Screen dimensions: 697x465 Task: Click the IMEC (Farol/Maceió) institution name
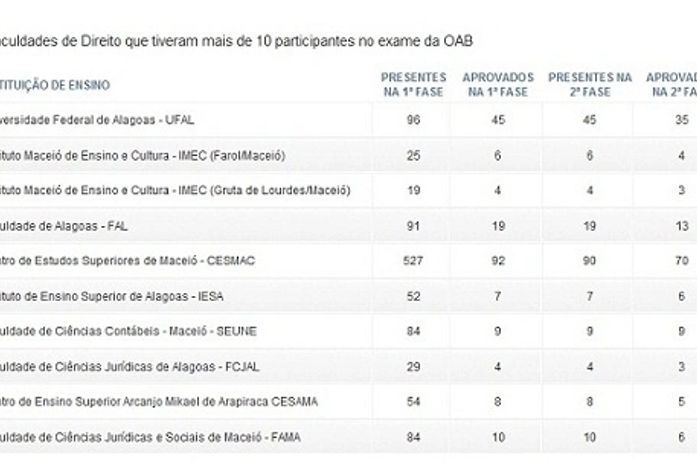142,156
